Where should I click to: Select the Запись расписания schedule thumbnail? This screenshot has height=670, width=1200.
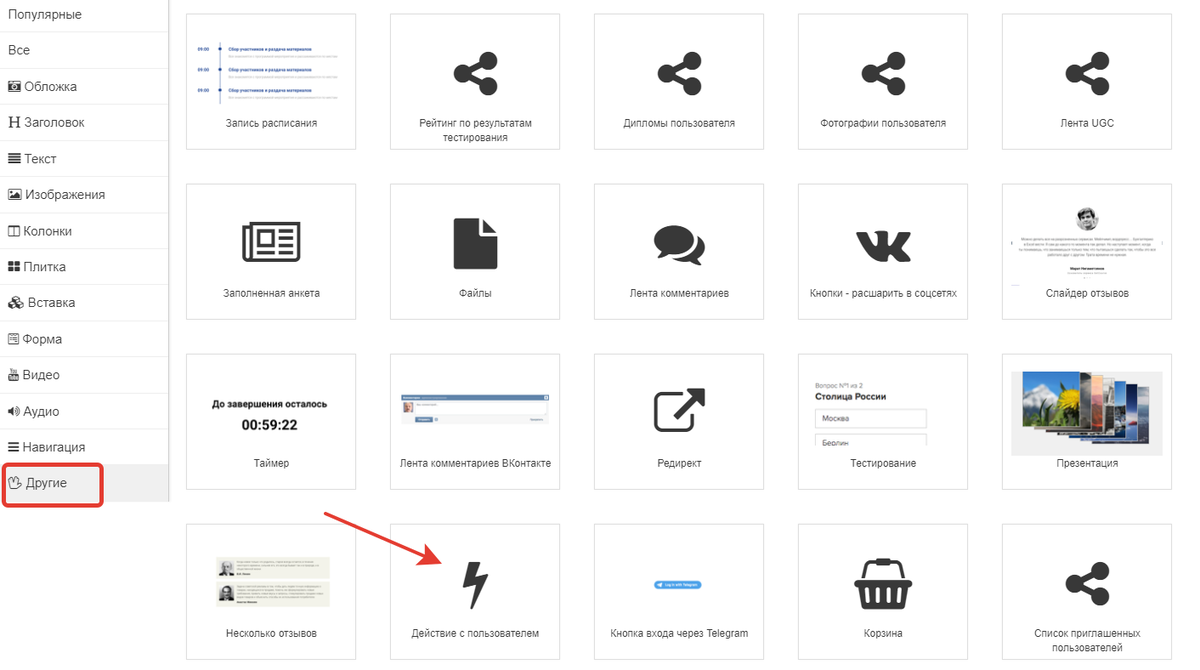(x=271, y=74)
